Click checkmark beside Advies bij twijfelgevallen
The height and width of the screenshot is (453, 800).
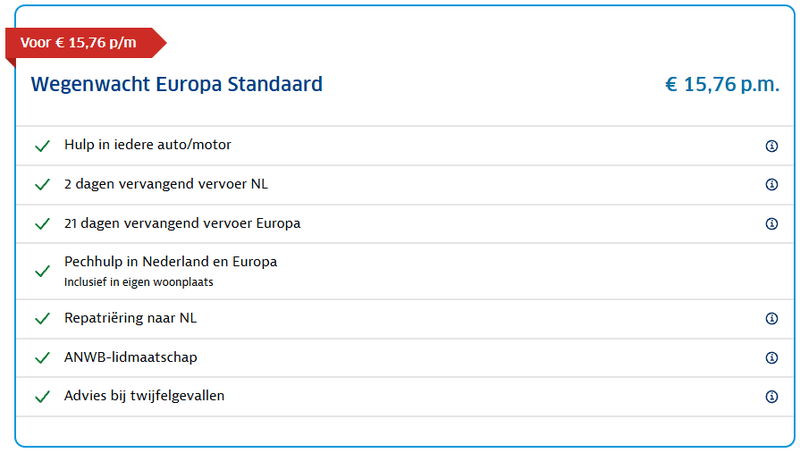coord(42,397)
